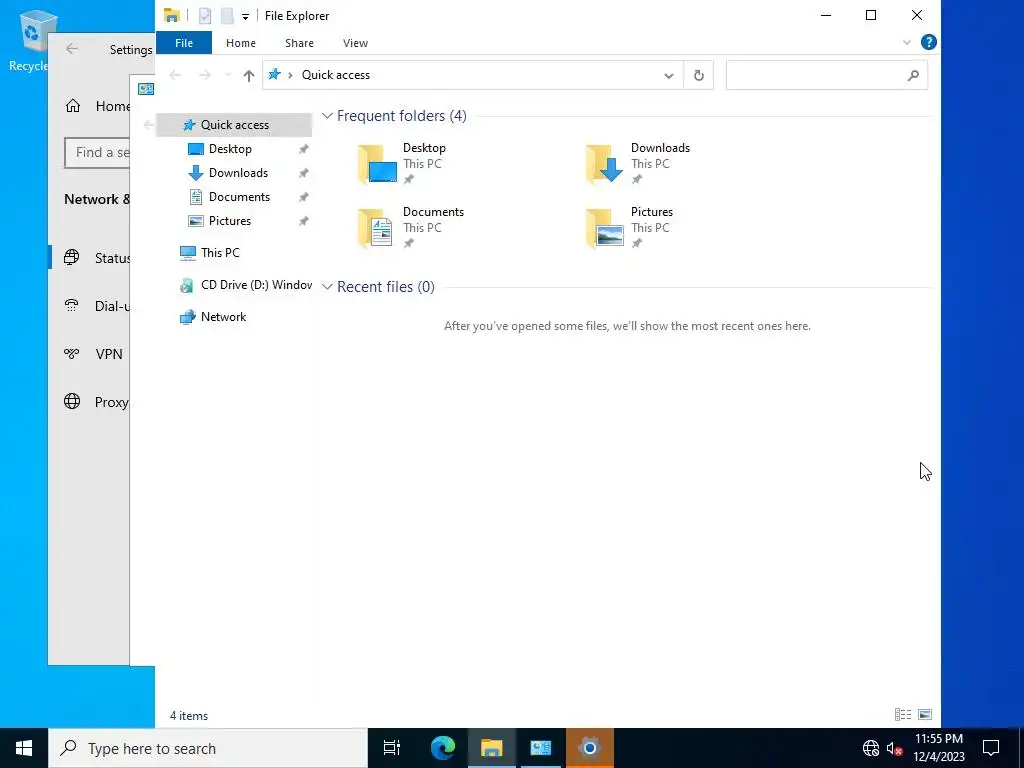Screen dimensions: 1024x768
Task: Open Dial-up in Settings sidebar
Action: click(97, 306)
